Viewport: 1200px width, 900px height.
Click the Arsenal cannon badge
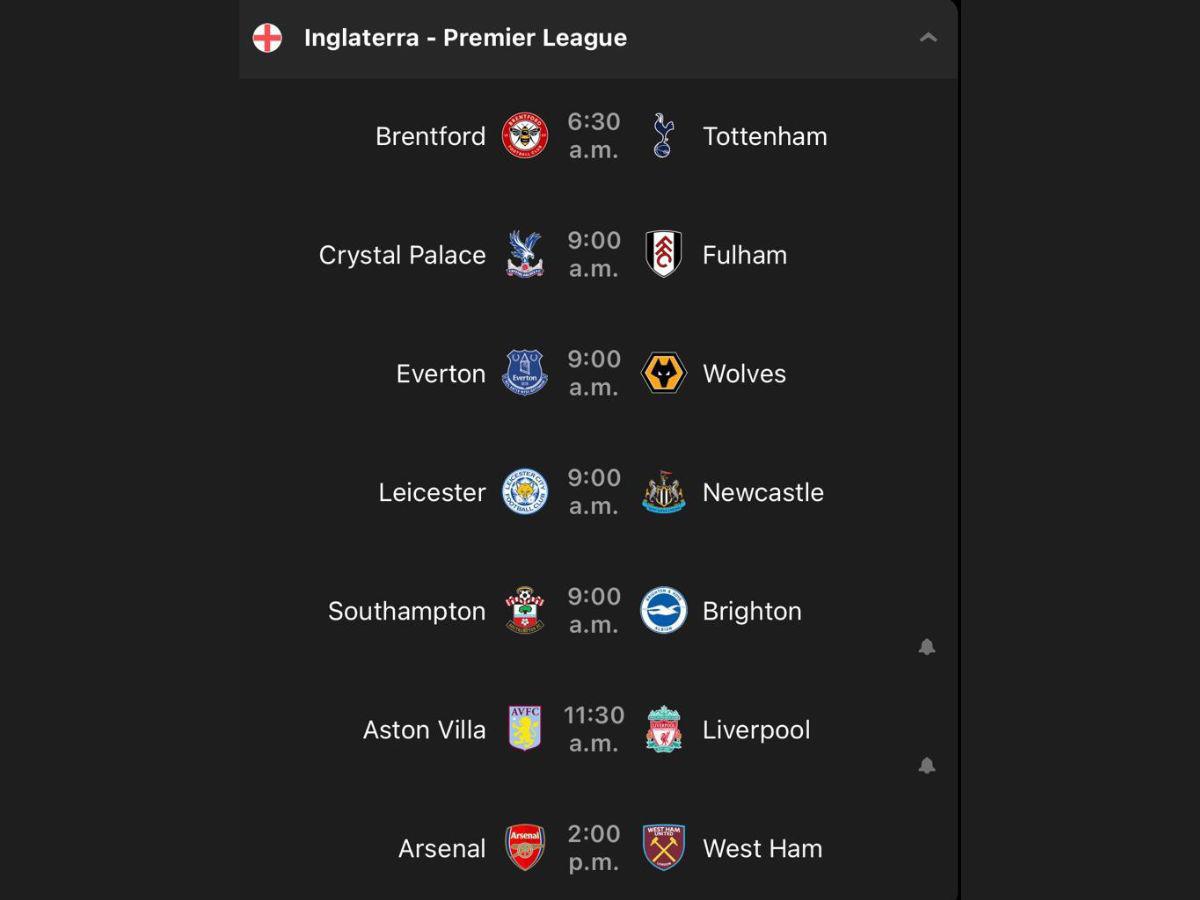click(524, 848)
